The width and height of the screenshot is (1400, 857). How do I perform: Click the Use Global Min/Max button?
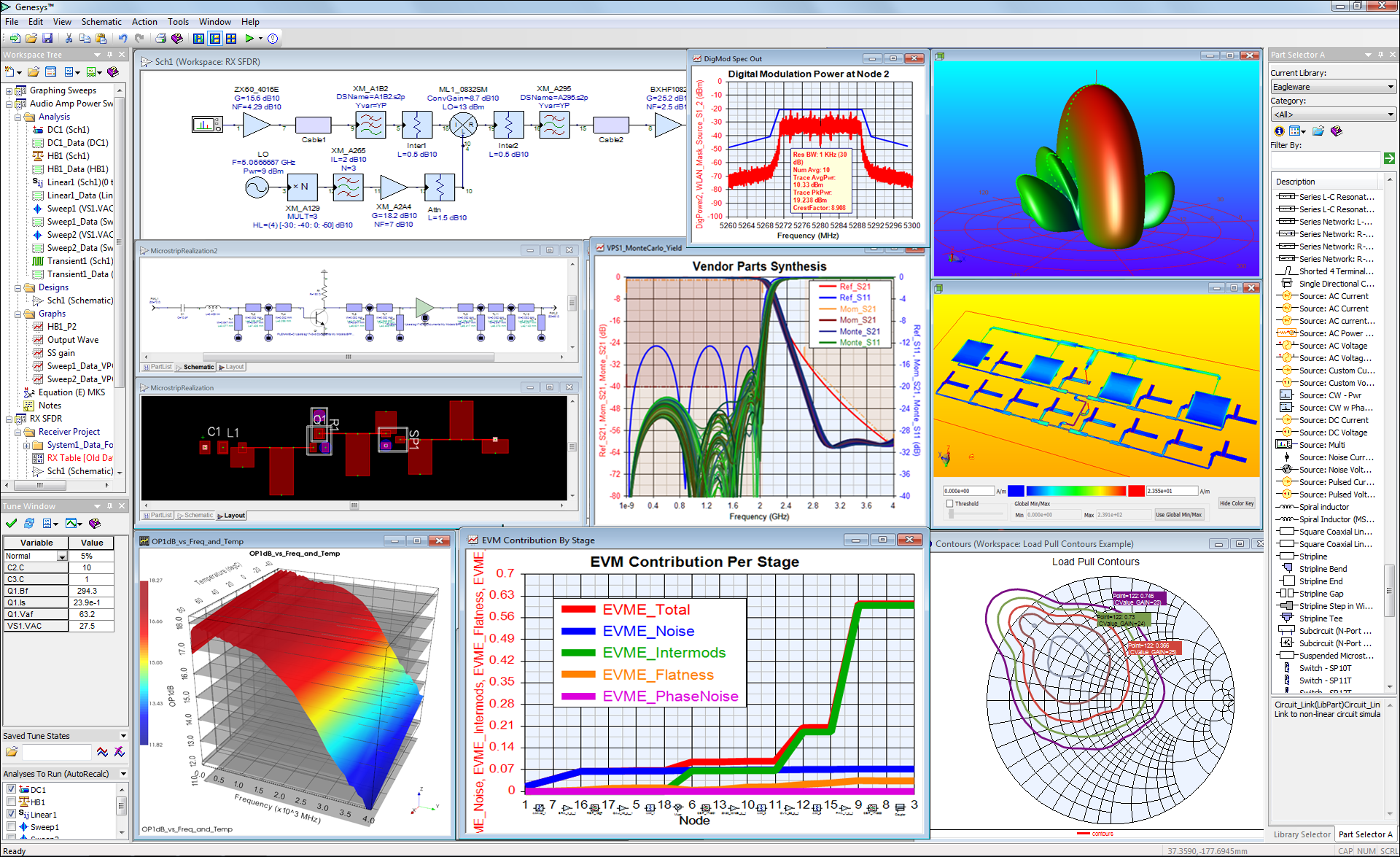(1179, 514)
